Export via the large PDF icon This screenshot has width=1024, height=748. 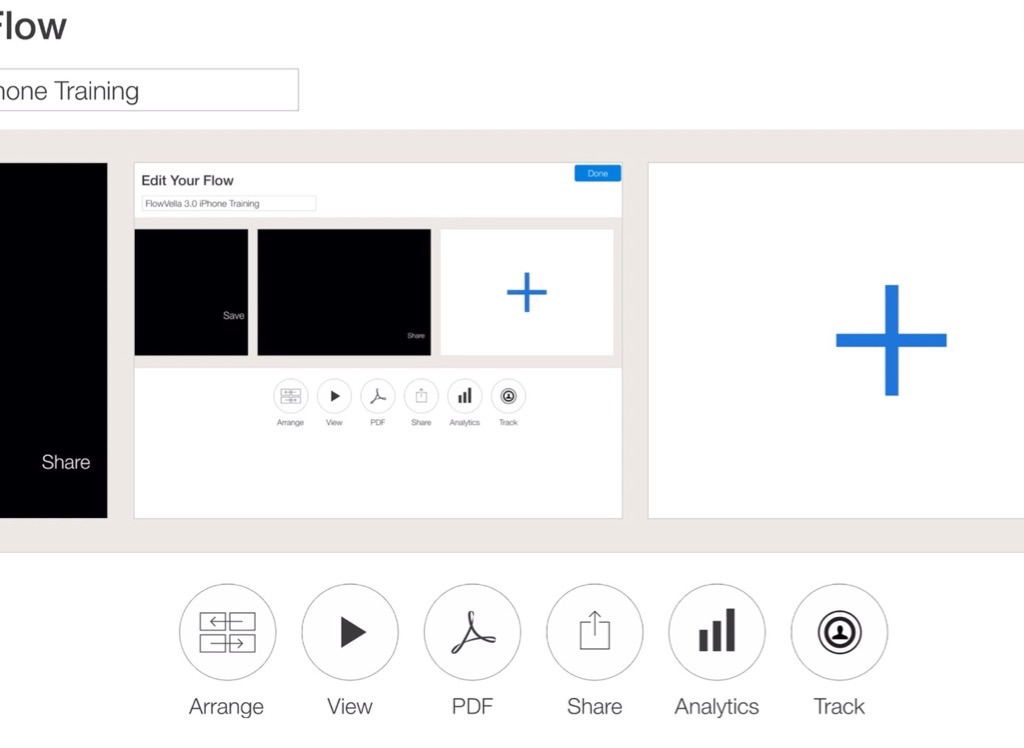tap(472, 632)
